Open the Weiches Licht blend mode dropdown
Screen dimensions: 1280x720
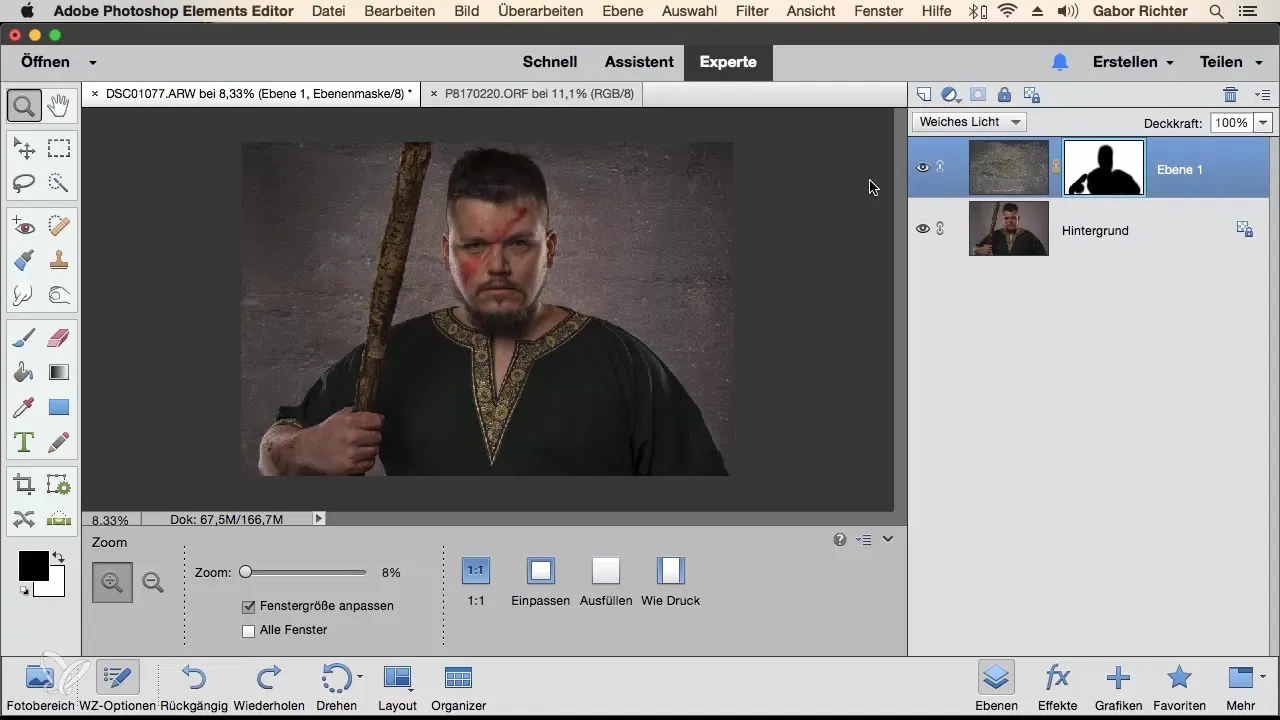tap(969, 122)
